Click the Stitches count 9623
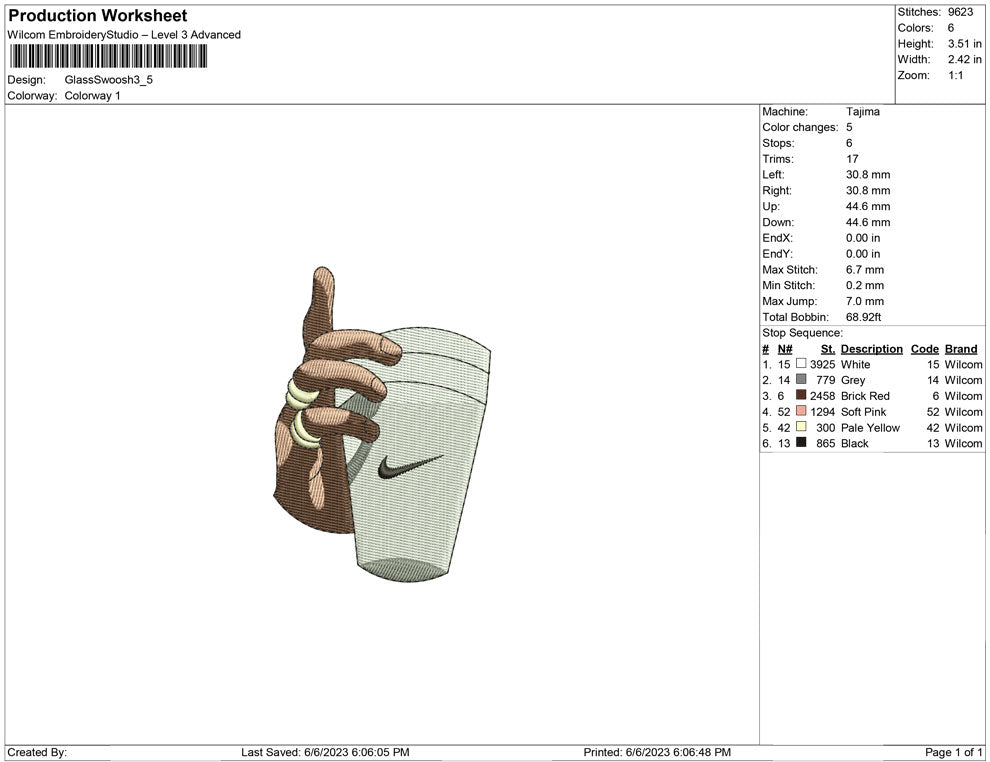This screenshot has width=990, height=762. [960, 12]
